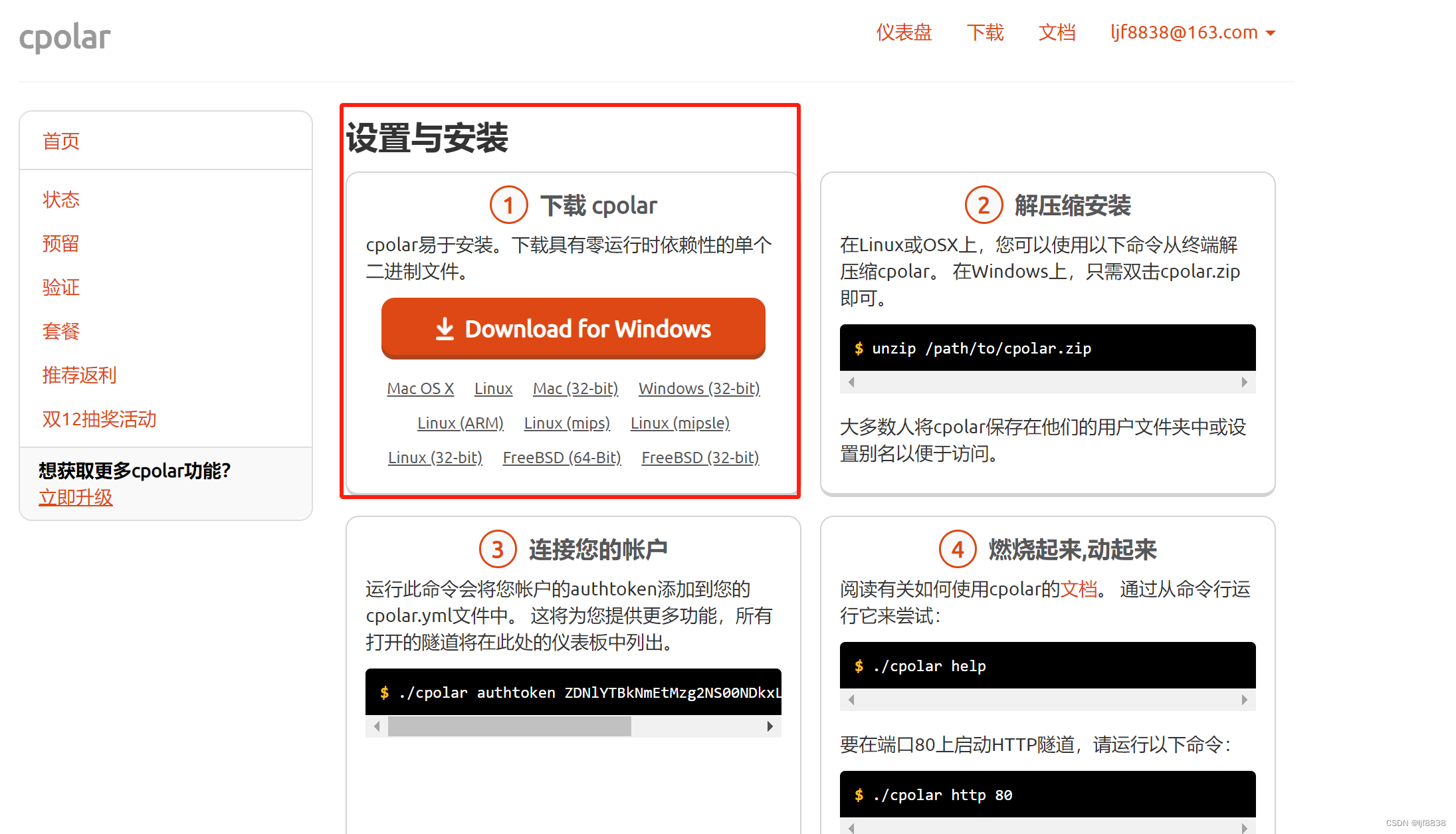Click the authtoken command code box

pos(573,692)
